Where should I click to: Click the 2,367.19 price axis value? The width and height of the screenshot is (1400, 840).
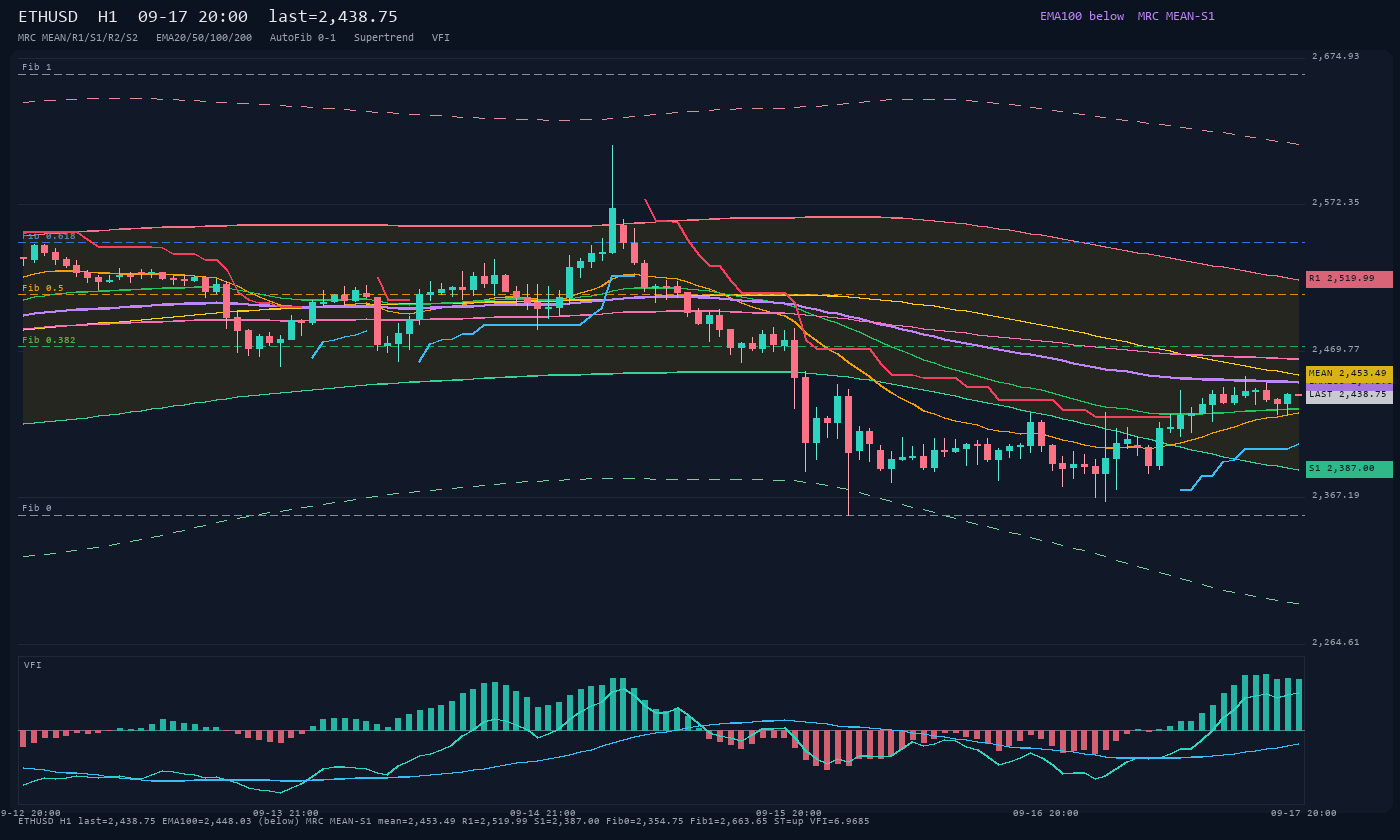click(1336, 495)
